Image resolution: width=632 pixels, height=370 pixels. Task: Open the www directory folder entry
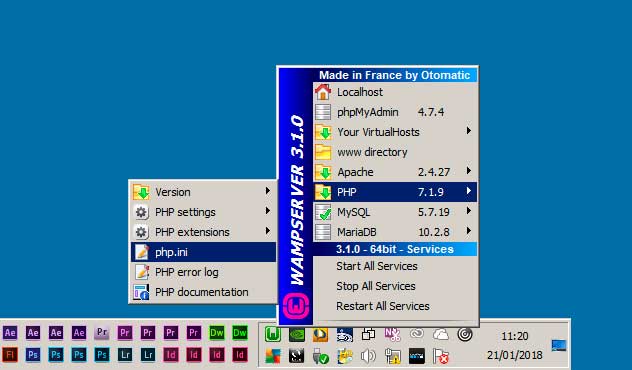(395, 152)
